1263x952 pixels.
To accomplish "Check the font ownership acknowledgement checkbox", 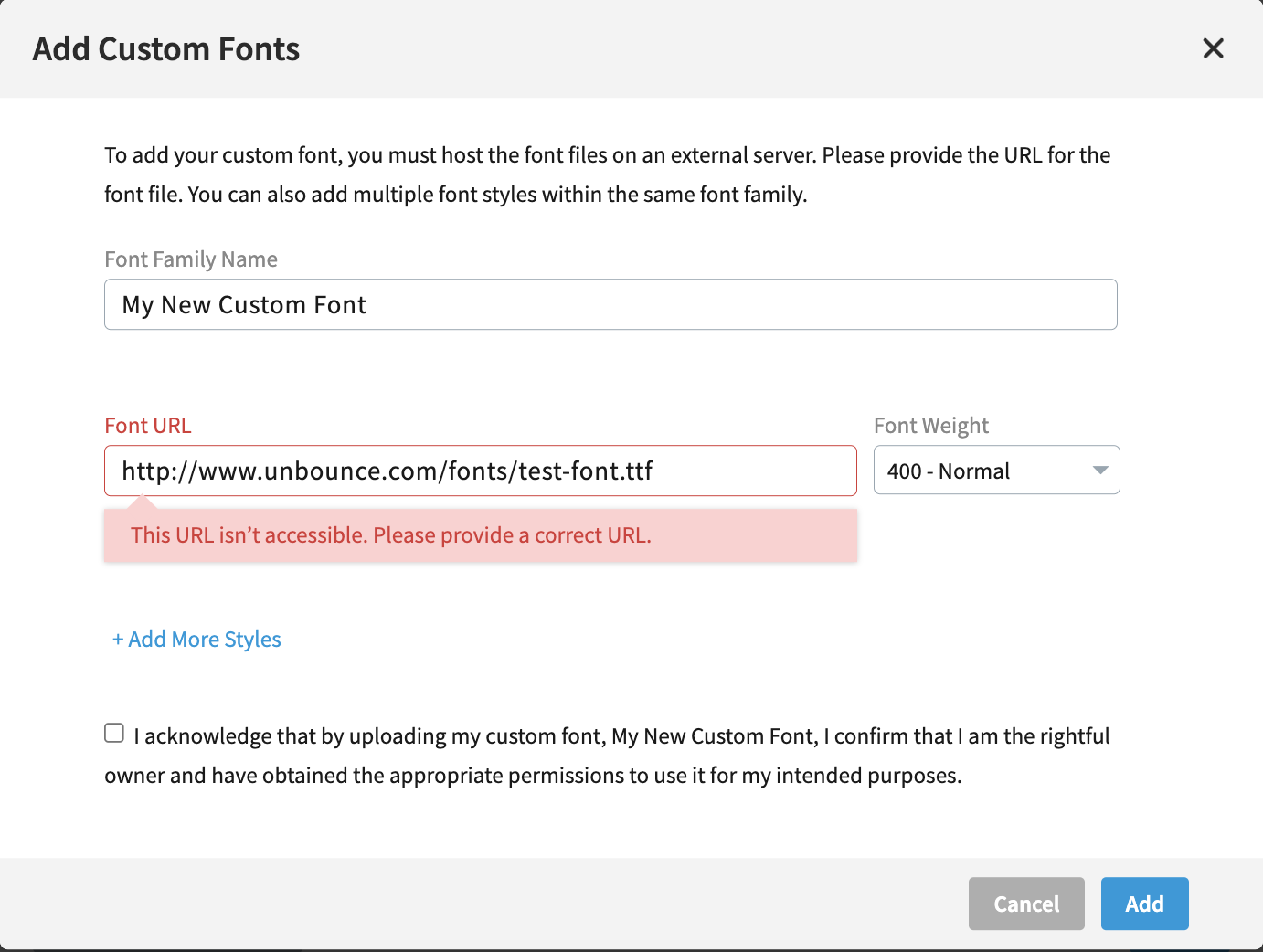I will coord(114,733).
